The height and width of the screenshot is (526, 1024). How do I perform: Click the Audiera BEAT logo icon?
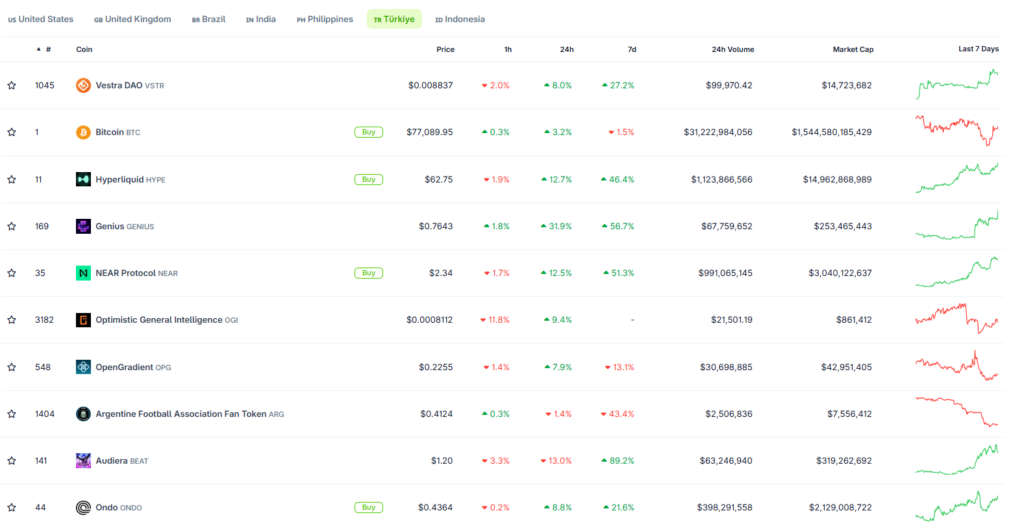83,461
